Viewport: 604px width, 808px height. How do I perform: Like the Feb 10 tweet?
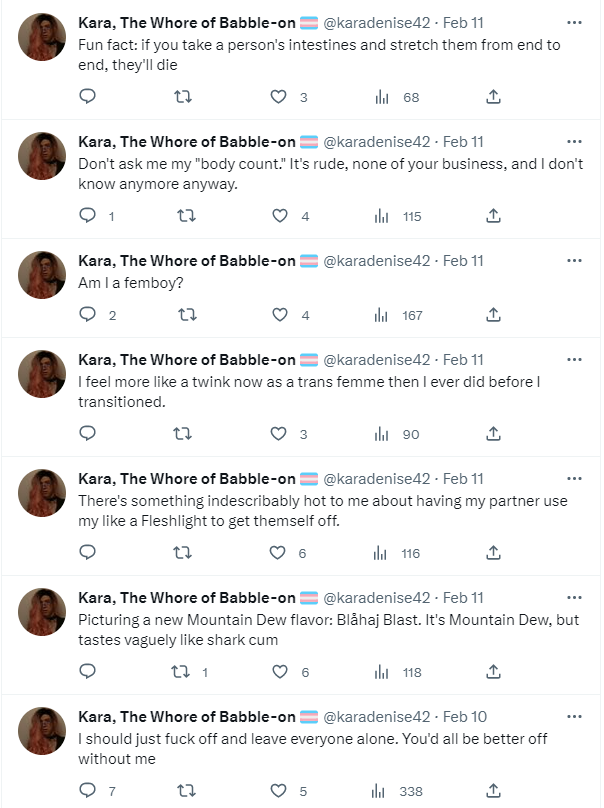281,791
